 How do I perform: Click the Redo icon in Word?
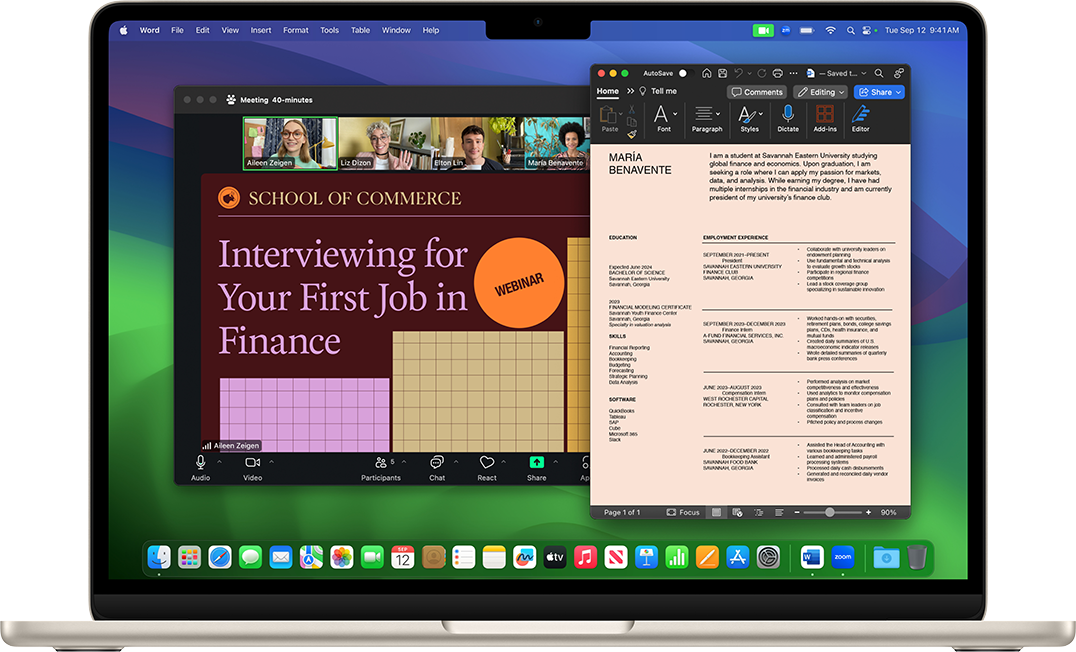click(762, 73)
